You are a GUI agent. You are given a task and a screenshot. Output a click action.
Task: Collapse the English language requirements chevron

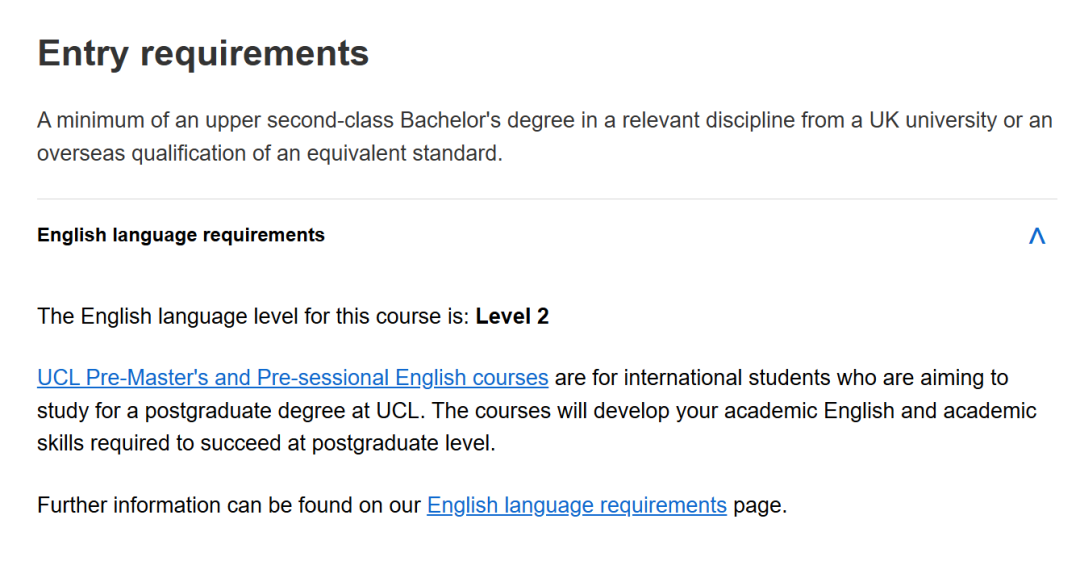pyautogui.click(x=1037, y=236)
